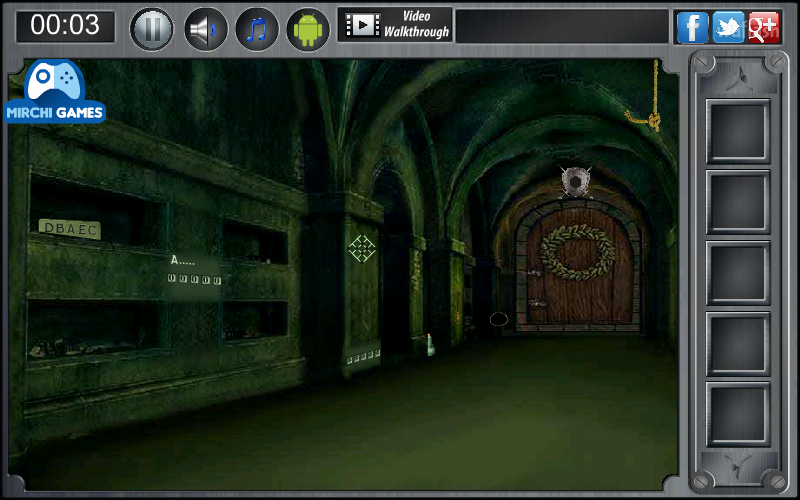Screen dimensions: 800x500
Task: Toggle the background music note icon
Action: pyautogui.click(x=257, y=29)
